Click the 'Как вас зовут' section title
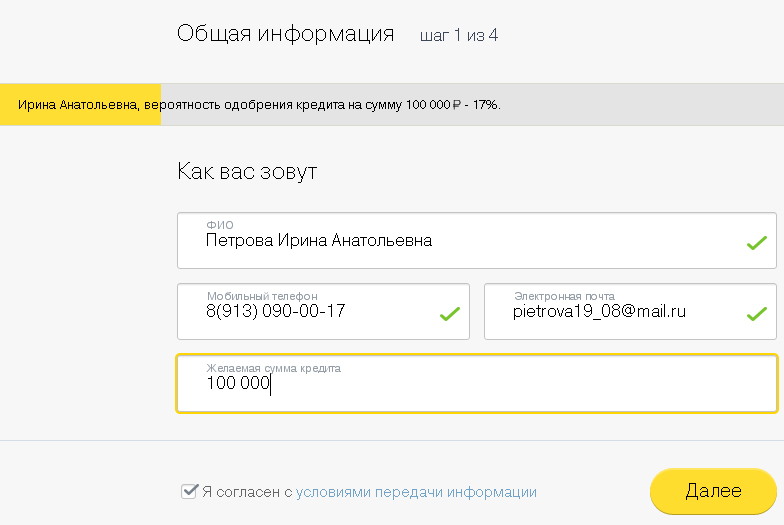 click(x=247, y=171)
